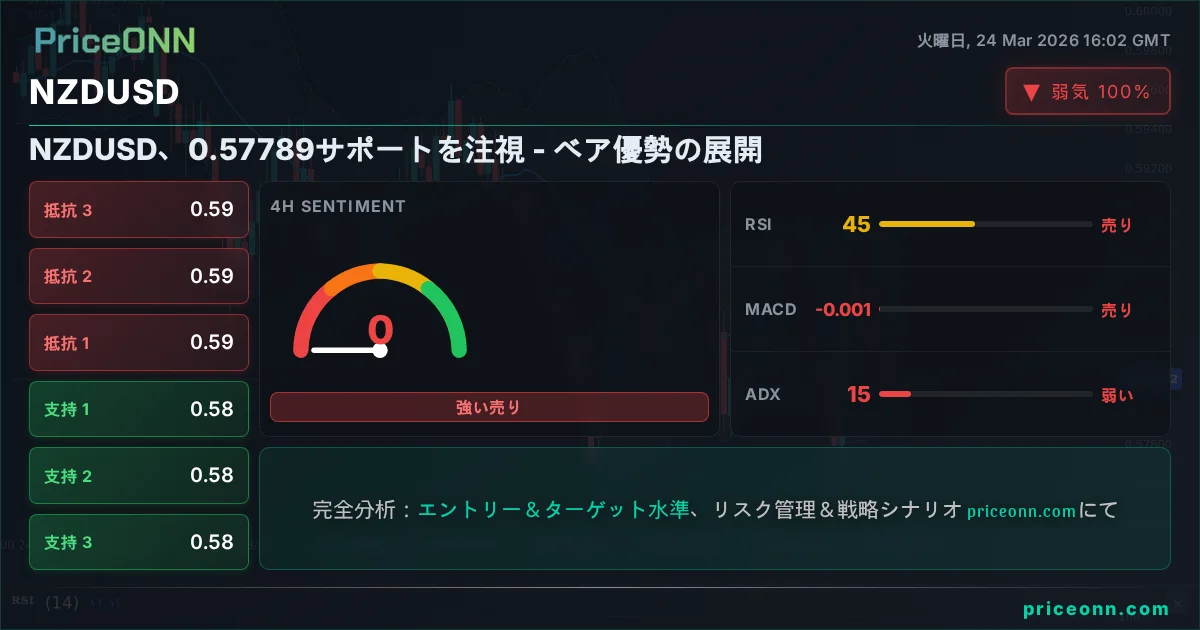Click the 4H SENTIMENT heading
This screenshot has height=630, width=1200.
point(338,207)
